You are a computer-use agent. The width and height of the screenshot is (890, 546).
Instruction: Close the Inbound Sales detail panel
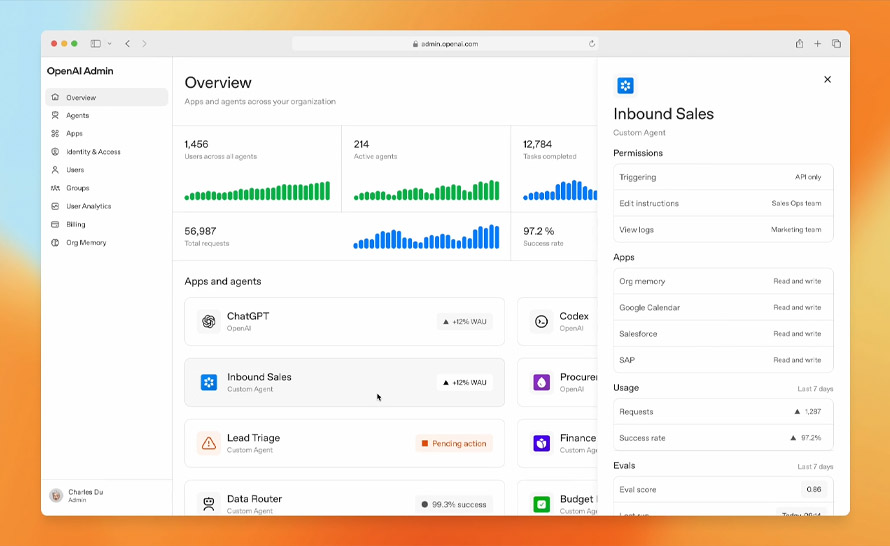[827, 80]
